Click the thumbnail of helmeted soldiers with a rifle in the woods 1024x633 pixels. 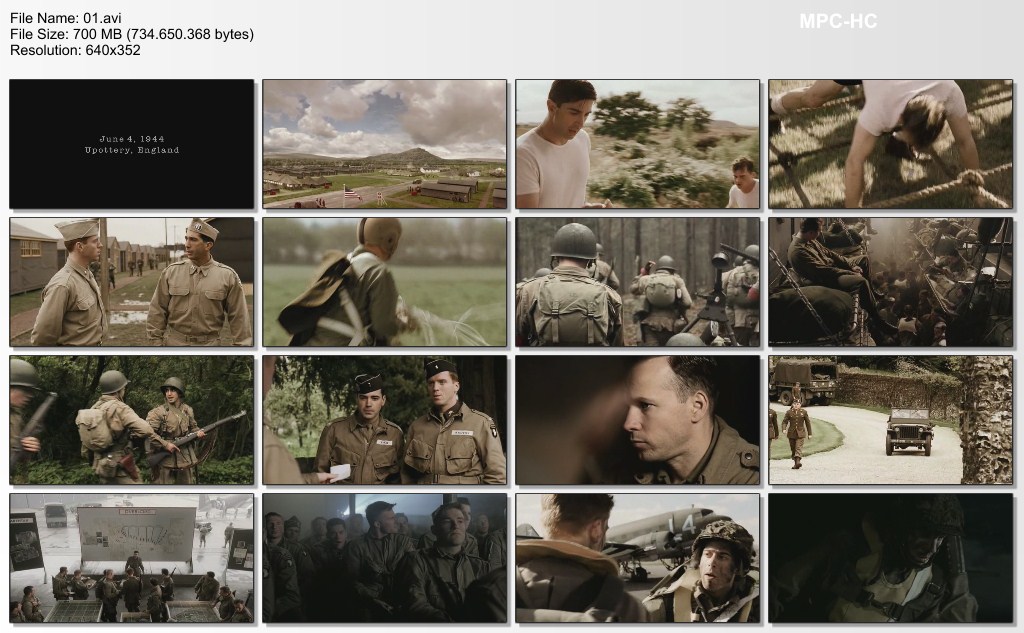131,420
